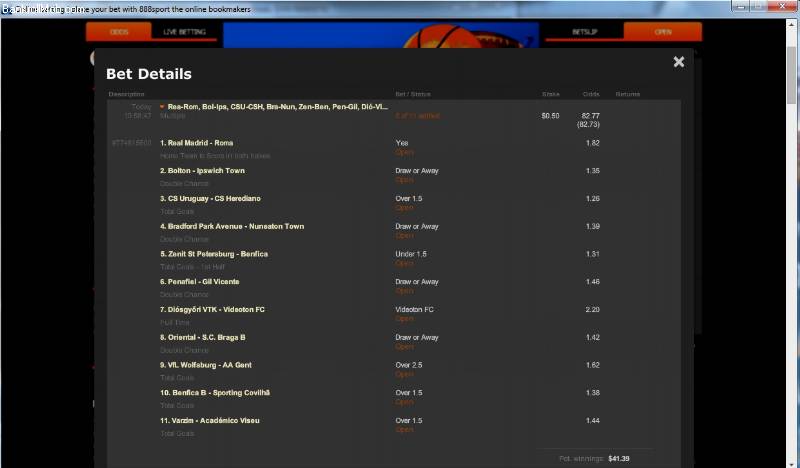This screenshot has width=800, height=468.
Task: Select the Real Madrid - Roma match
Action: (196, 143)
